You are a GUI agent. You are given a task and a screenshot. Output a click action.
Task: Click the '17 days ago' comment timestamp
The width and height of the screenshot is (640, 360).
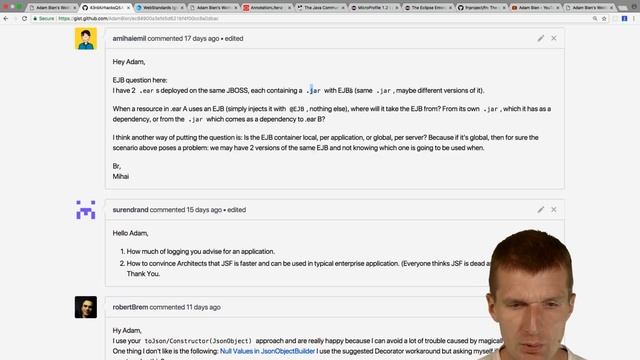pyautogui.click(x=202, y=38)
